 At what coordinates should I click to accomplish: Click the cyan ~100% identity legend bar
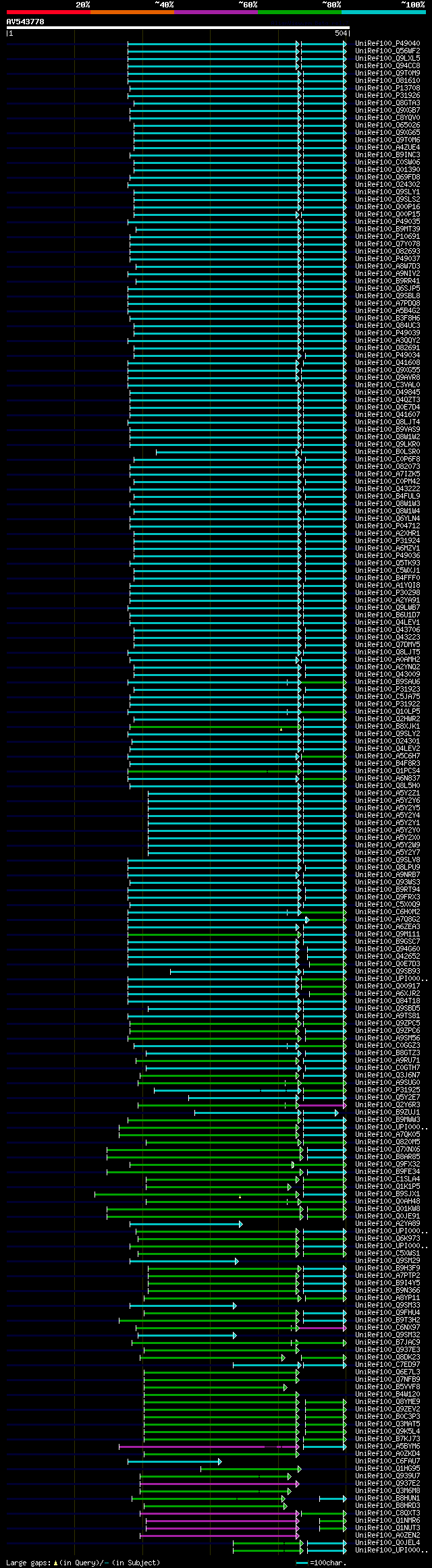coord(383,12)
